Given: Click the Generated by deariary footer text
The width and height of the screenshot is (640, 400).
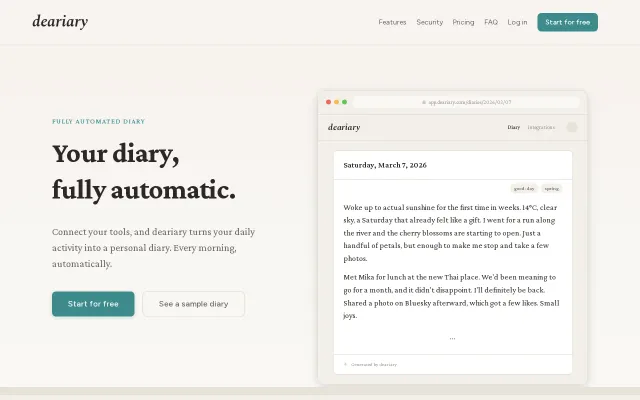Looking at the screenshot, I should pos(374,364).
